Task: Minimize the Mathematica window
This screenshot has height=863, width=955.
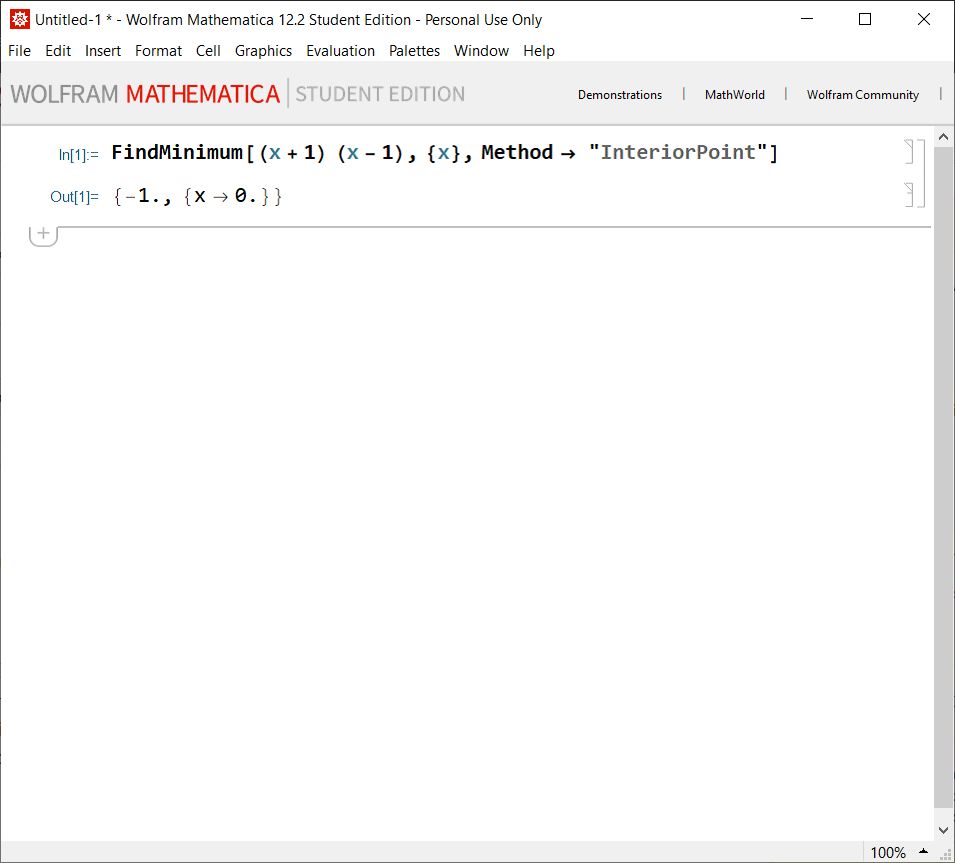Action: coord(807,19)
